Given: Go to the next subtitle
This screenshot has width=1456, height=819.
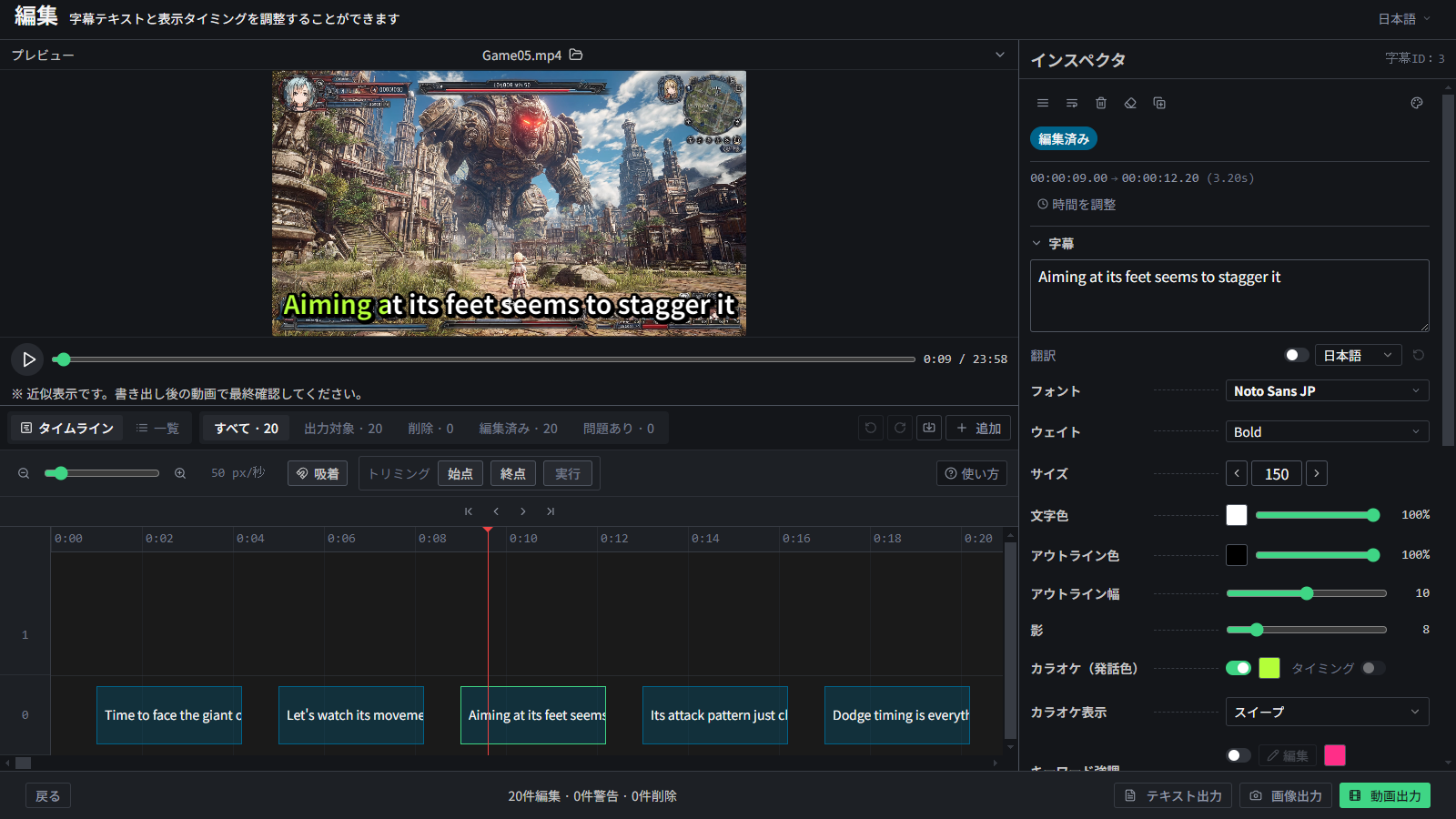Looking at the screenshot, I should click(x=523, y=511).
